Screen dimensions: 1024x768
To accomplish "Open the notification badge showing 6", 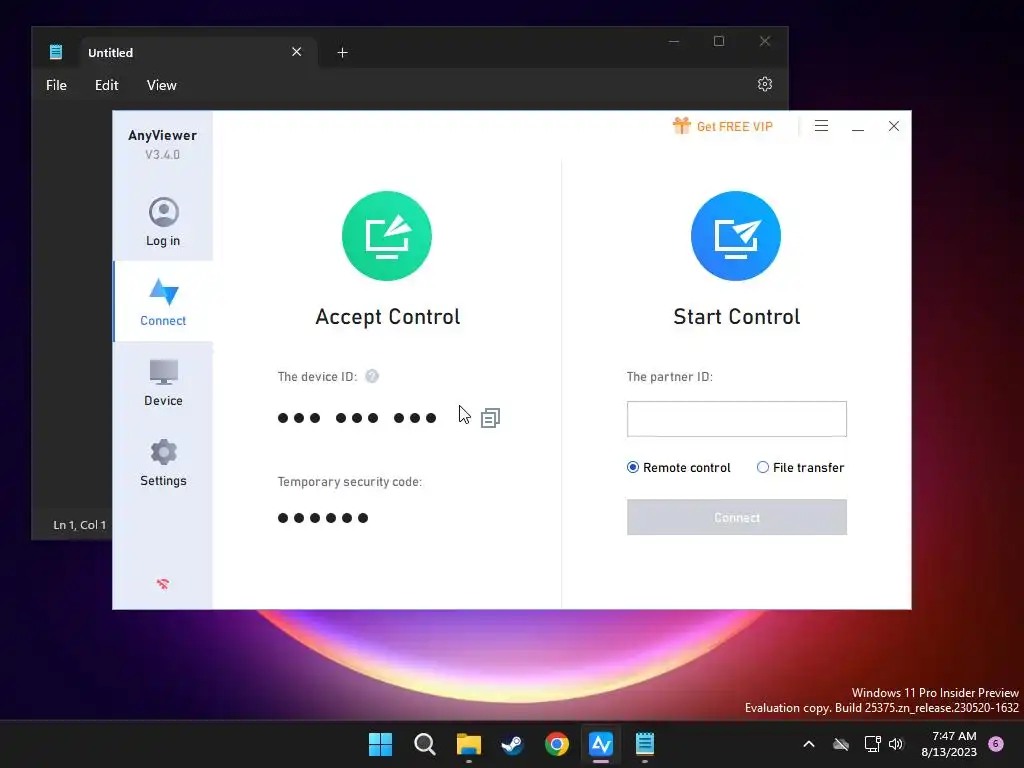I will click(x=996, y=743).
